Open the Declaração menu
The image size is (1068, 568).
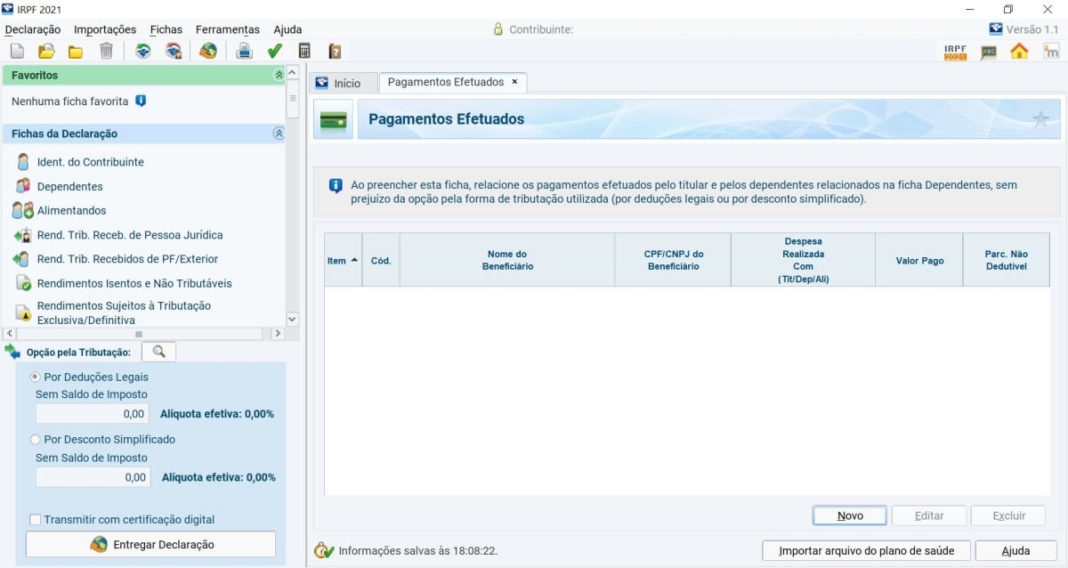(33, 29)
